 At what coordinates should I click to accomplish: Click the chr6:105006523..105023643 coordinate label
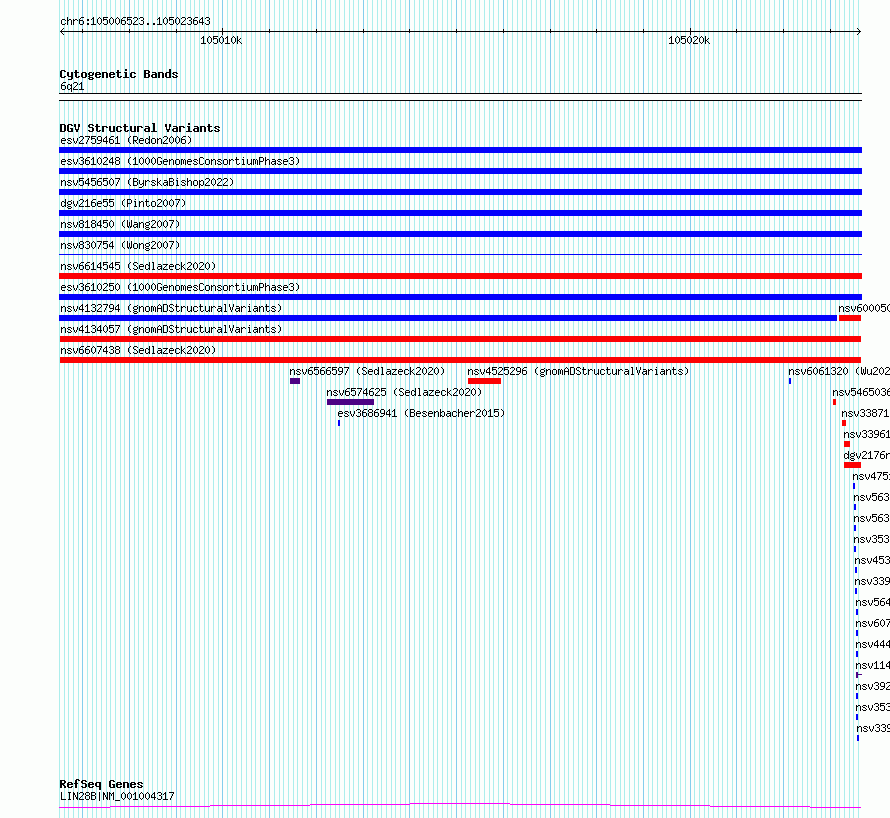coord(135,21)
